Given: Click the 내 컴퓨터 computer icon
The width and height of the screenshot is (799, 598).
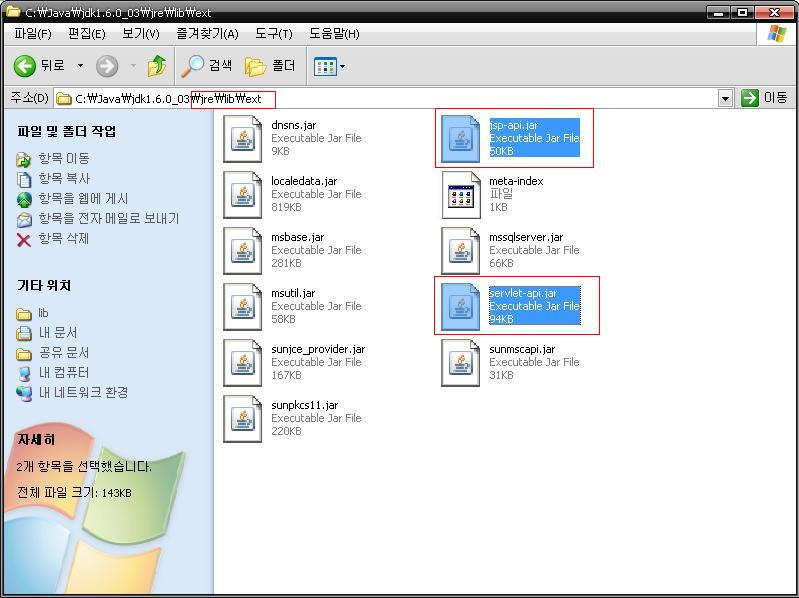Looking at the screenshot, I should (24, 373).
